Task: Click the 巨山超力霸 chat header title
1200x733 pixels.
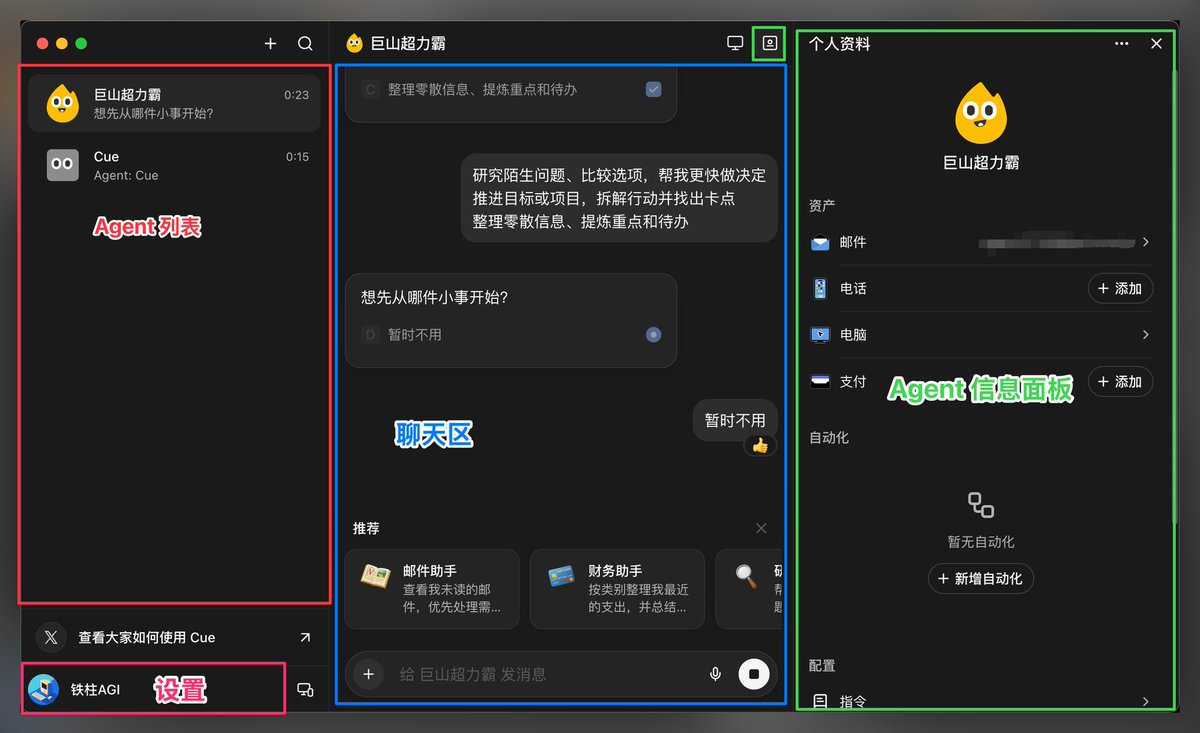Action: coord(408,43)
